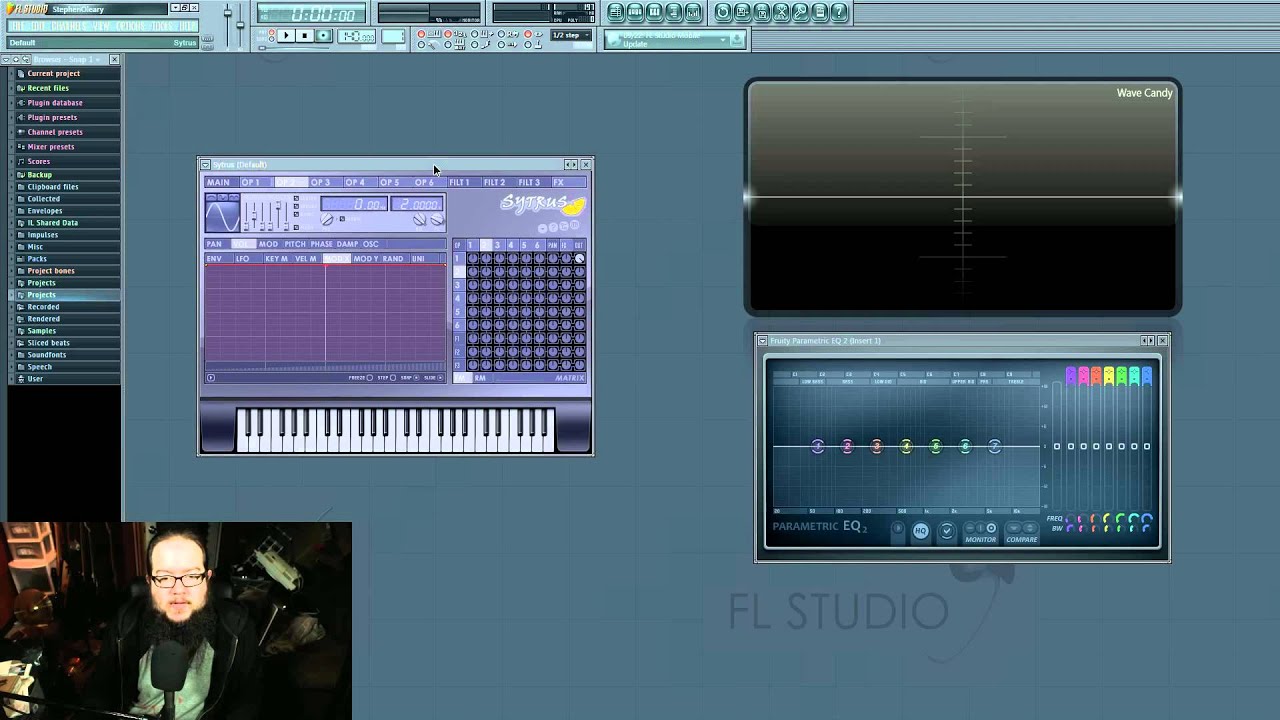
Task: Click band 1 token in Parametric EQ graph
Action: point(818,447)
